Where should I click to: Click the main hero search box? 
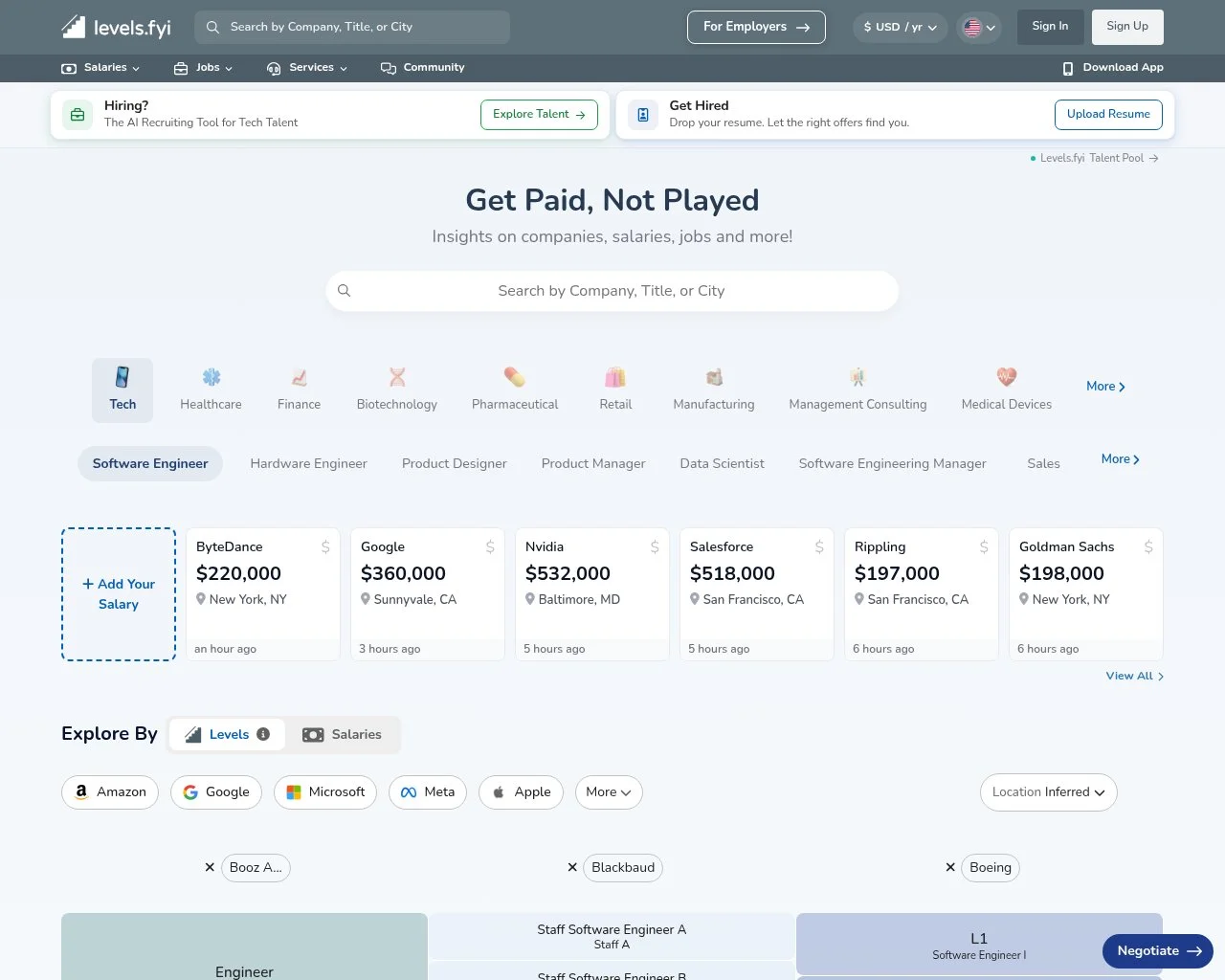tap(612, 291)
